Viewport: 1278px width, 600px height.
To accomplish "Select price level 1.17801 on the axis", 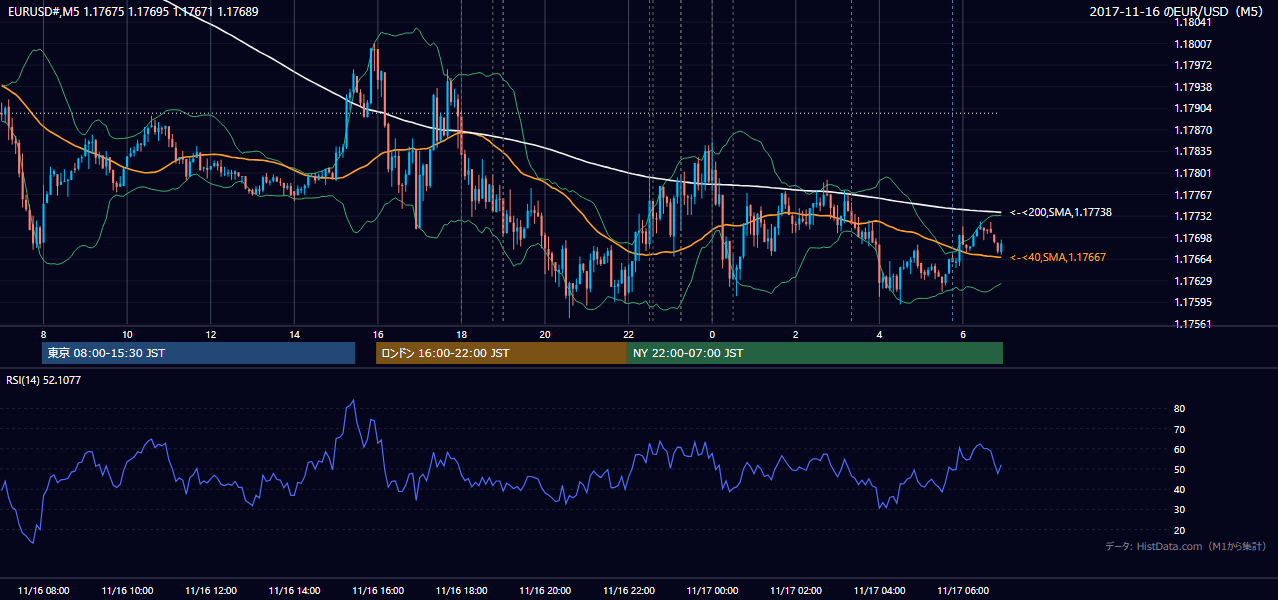I will pos(1192,173).
